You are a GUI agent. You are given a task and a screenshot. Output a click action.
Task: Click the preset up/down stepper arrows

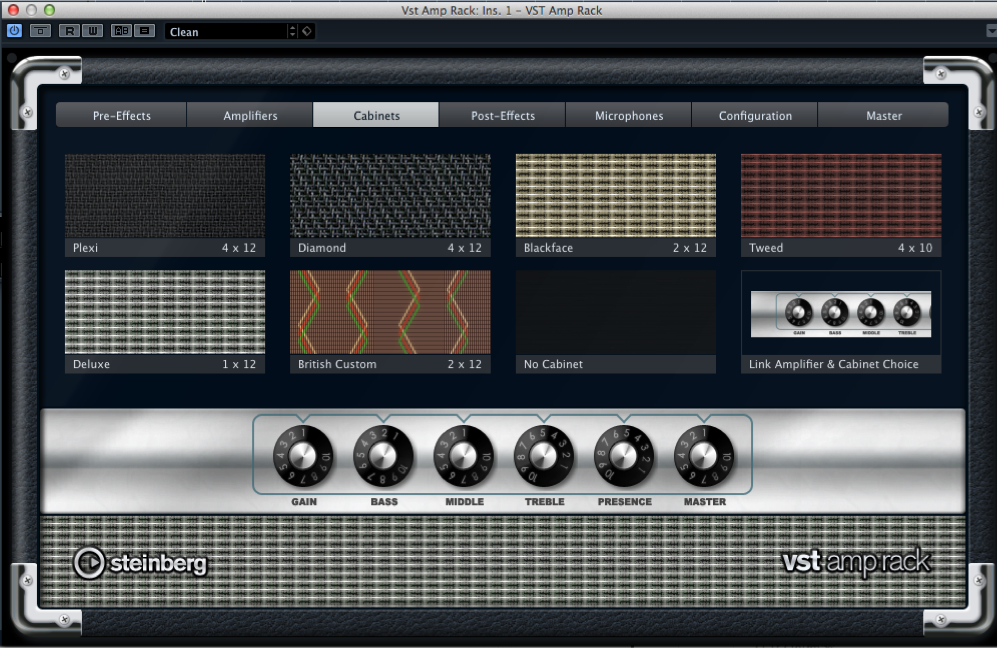[x=292, y=31]
